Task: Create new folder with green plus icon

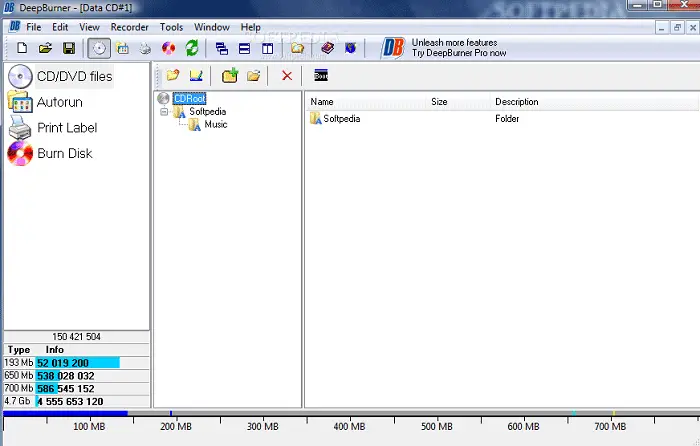Action: pyautogui.click(x=230, y=76)
